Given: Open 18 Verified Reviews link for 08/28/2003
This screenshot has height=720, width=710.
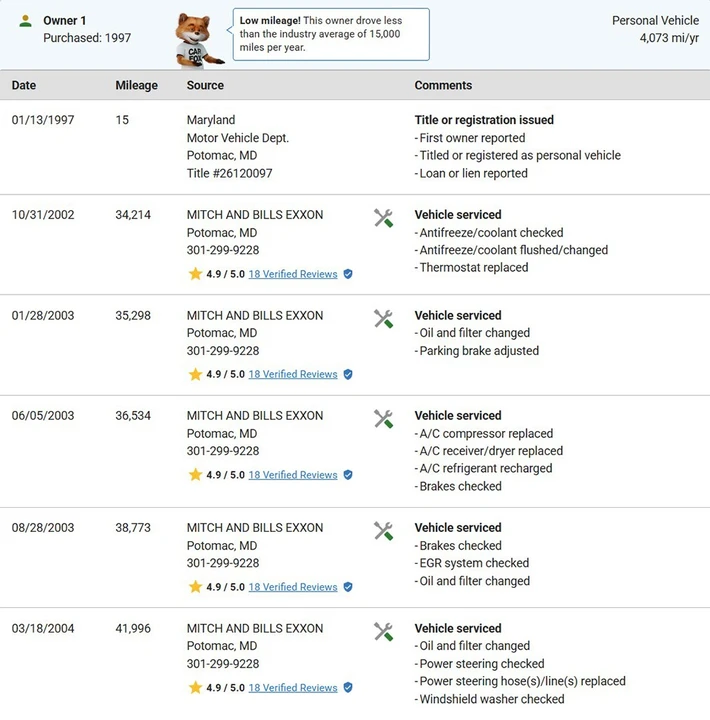Looking at the screenshot, I should [293, 587].
